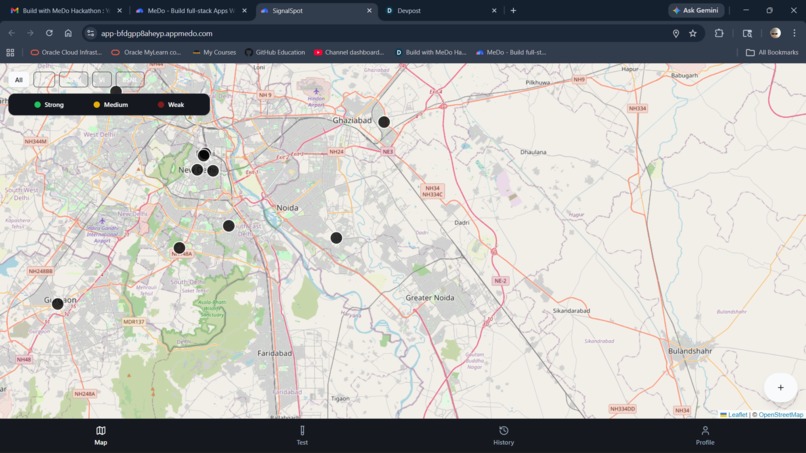
Task: Open GitHub Education bookmark
Action: click(275, 52)
